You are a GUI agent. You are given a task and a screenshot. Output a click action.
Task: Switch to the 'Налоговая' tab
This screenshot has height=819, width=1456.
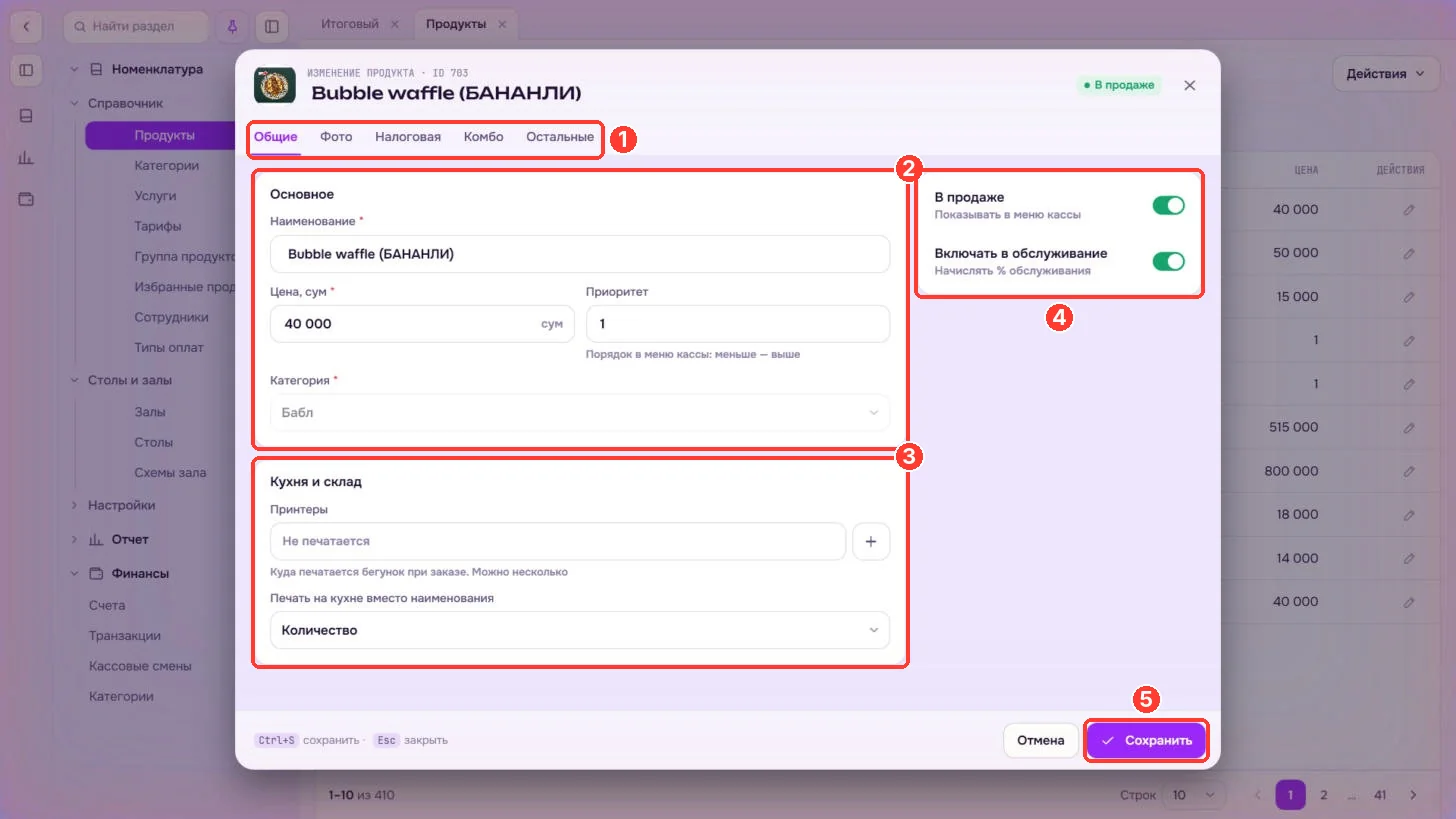pyautogui.click(x=408, y=137)
